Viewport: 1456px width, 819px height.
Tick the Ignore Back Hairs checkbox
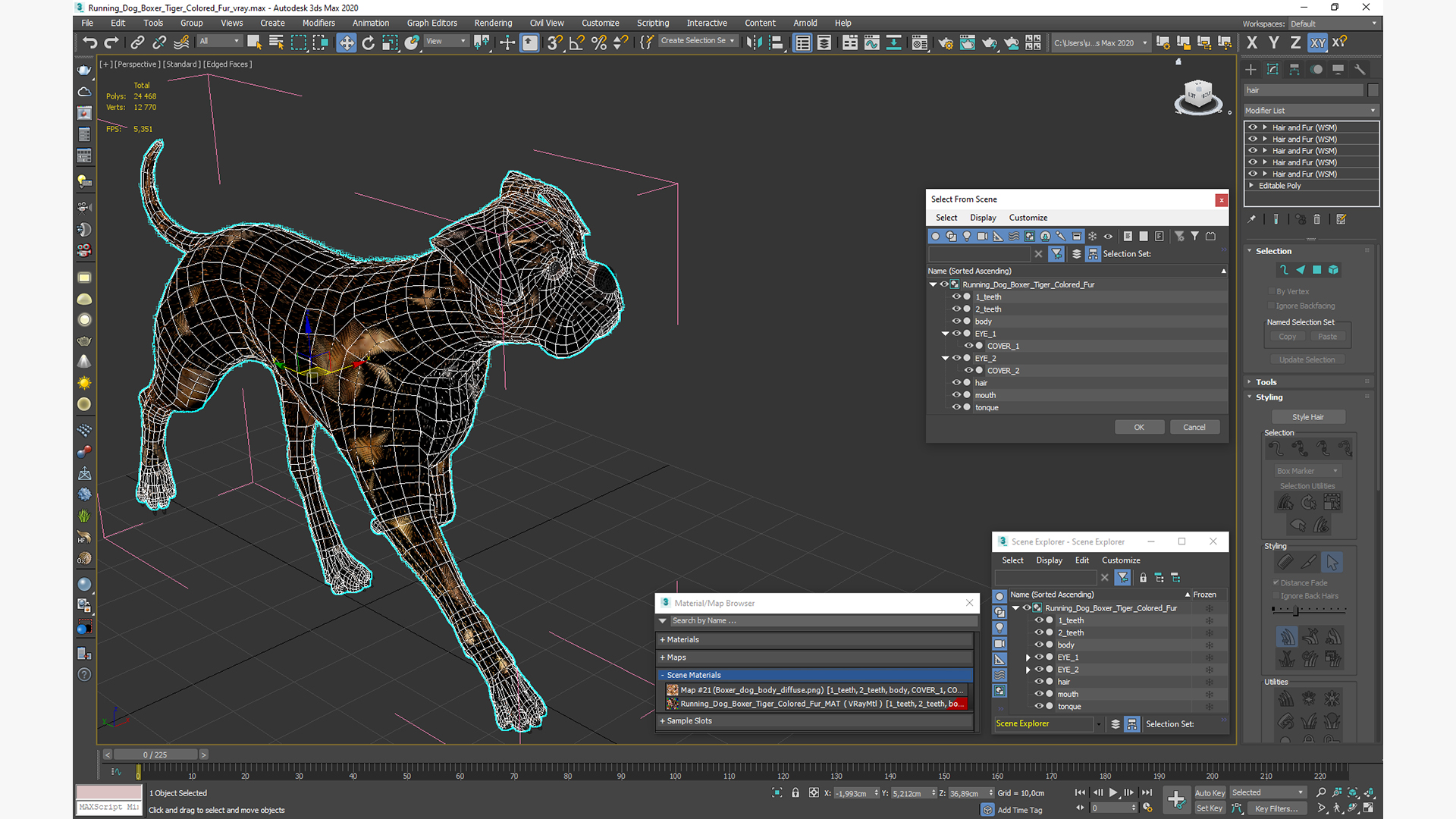click(1276, 596)
